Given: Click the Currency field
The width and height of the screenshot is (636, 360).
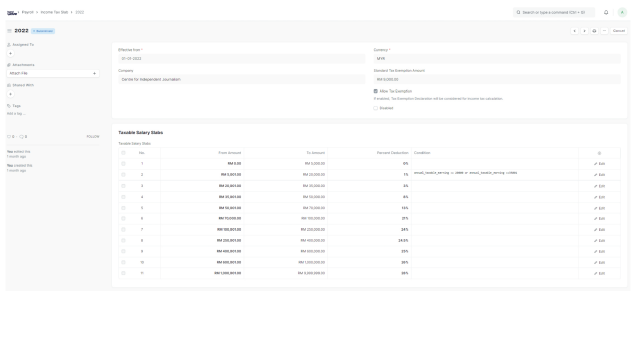Looking at the screenshot, I should click(497, 59).
